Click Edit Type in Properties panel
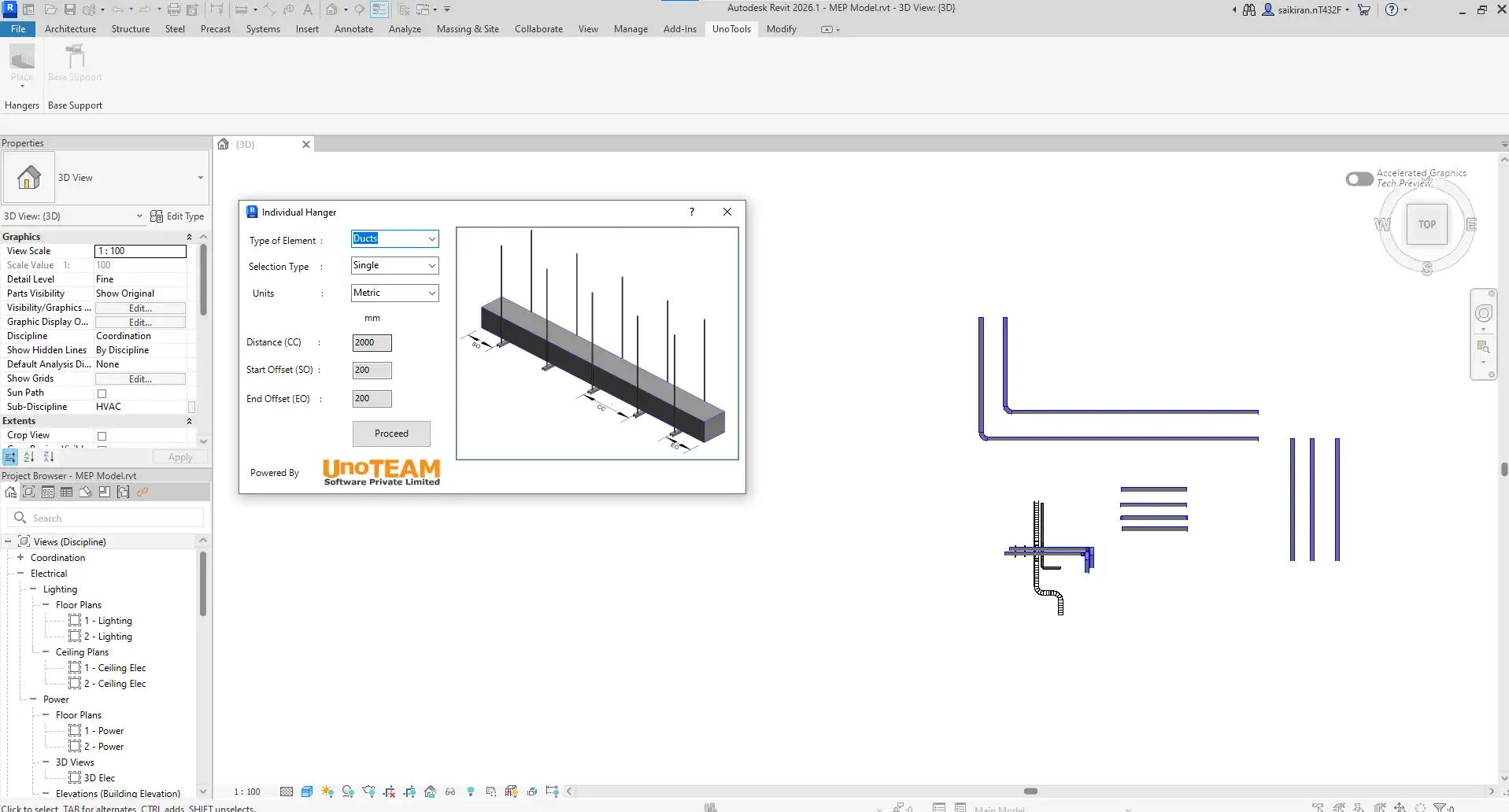 point(178,216)
